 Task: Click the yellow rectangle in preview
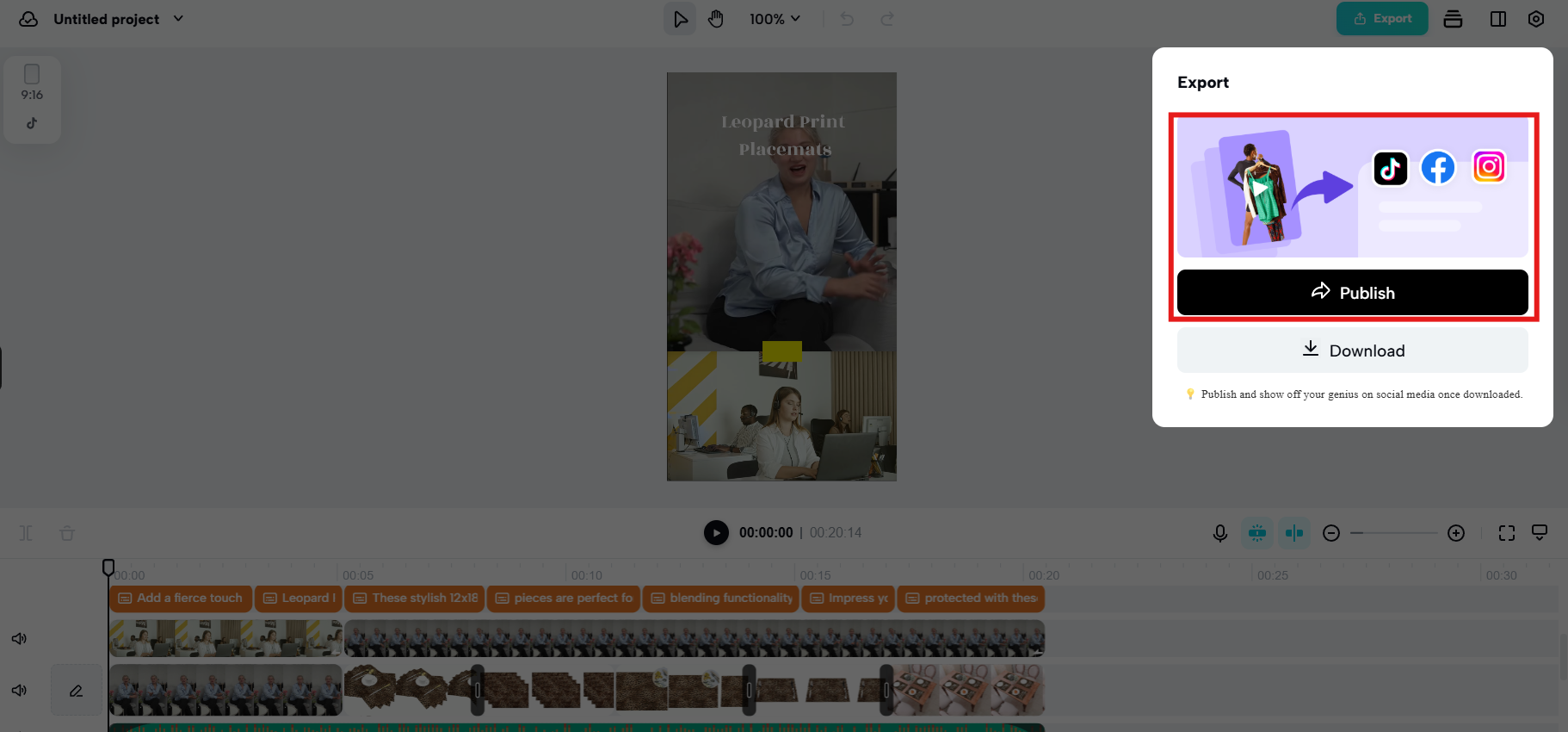pos(781,351)
